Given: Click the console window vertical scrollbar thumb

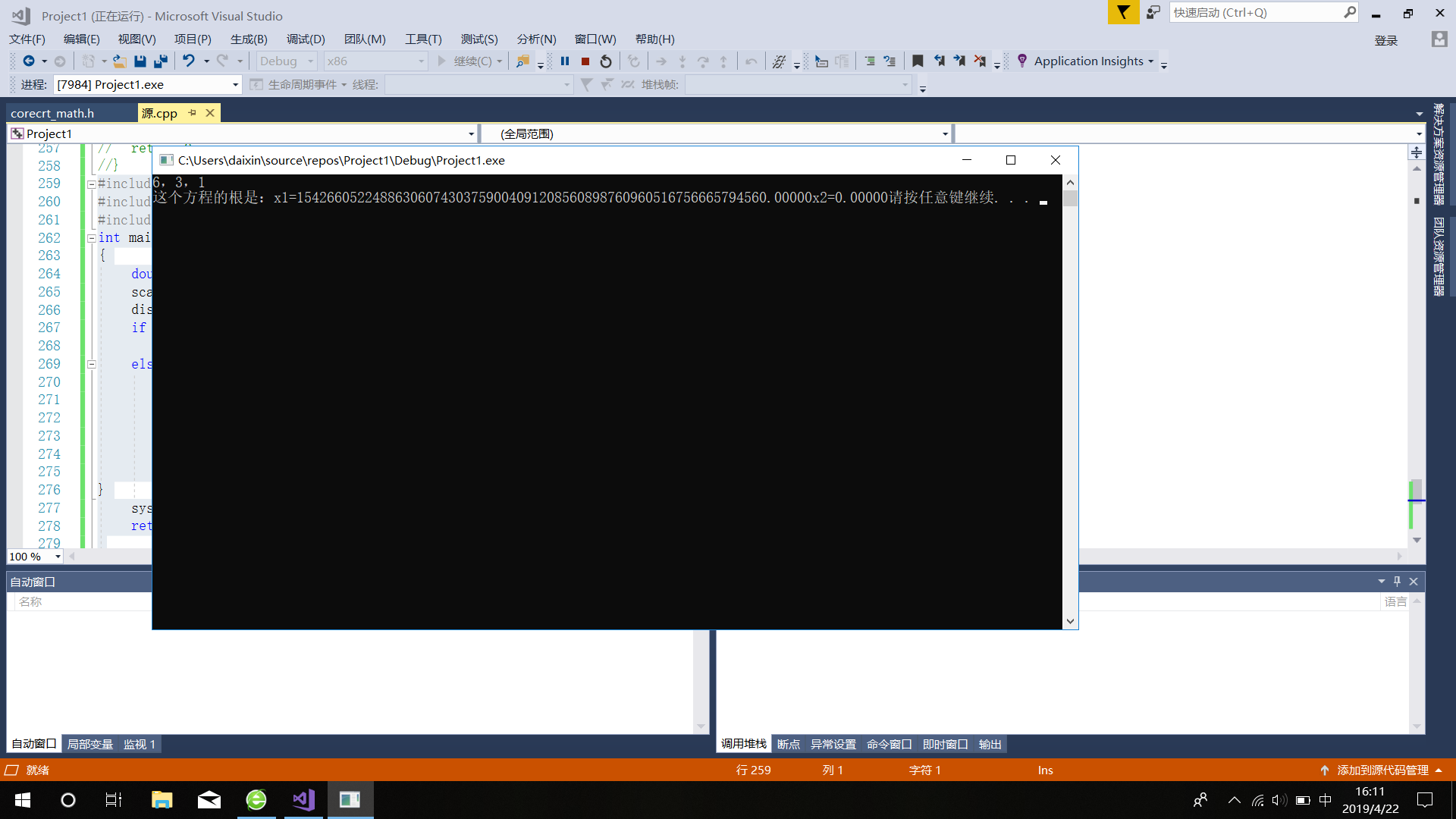Looking at the screenshot, I should pyautogui.click(x=1070, y=199).
